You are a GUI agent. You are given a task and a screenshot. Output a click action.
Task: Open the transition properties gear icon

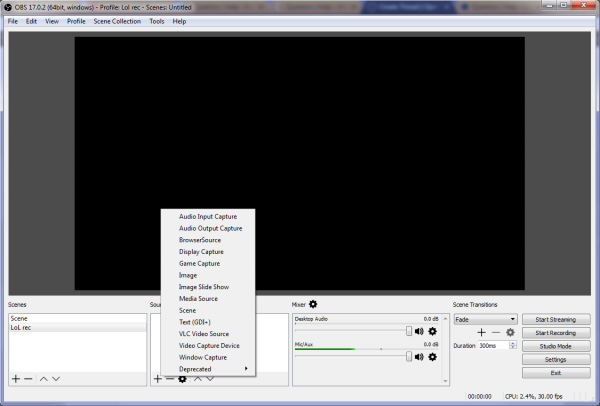[x=510, y=333]
